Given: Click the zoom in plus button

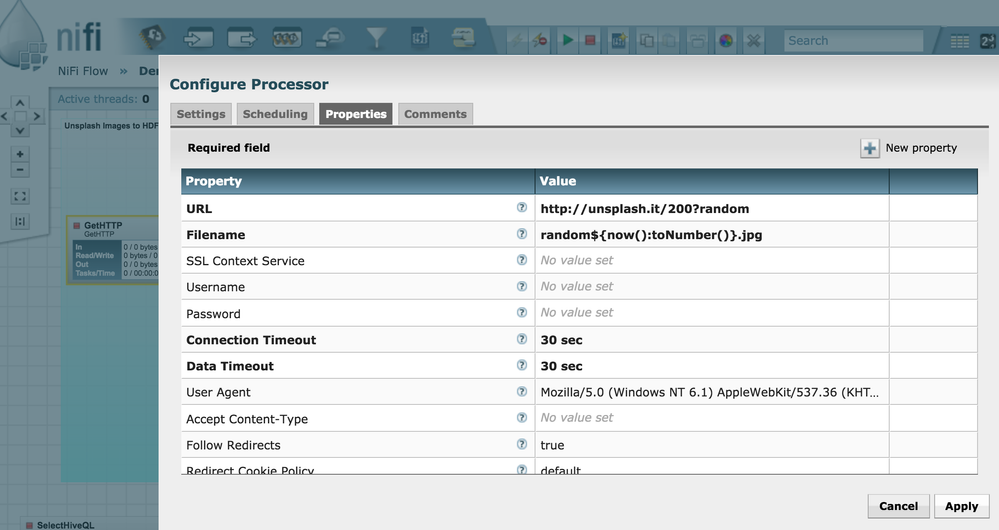Looking at the screenshot, I should [20, 154].
